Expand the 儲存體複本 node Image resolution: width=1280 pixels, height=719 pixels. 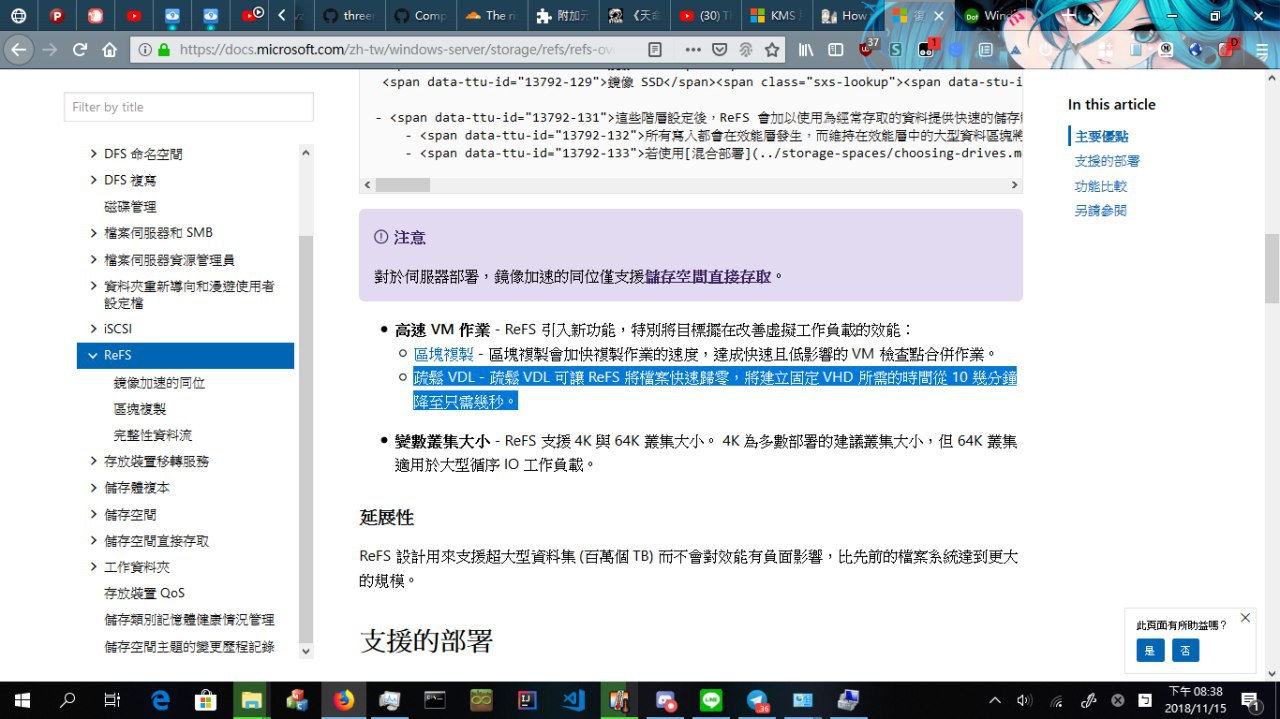(93, 488)
